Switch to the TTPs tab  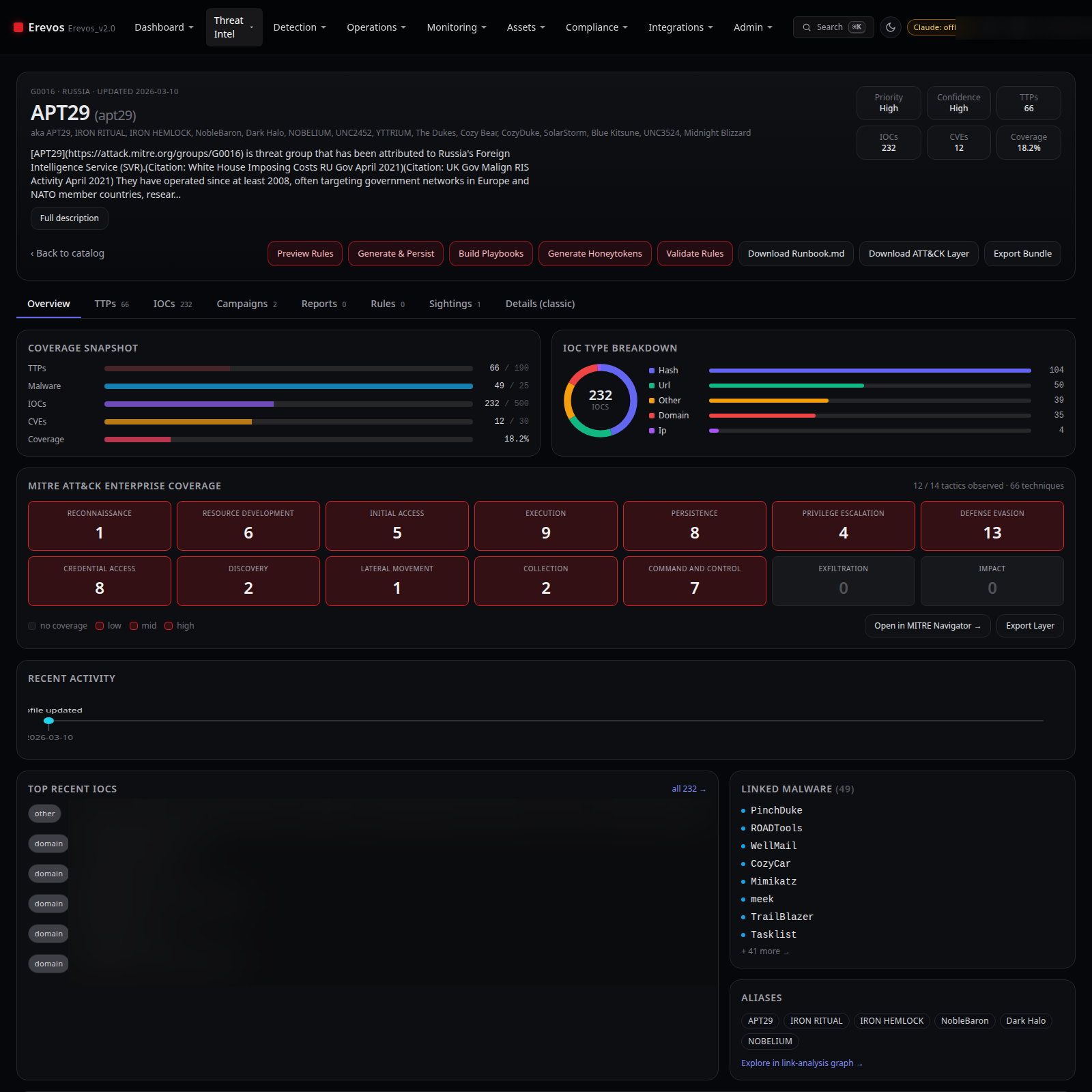(112, 304)
